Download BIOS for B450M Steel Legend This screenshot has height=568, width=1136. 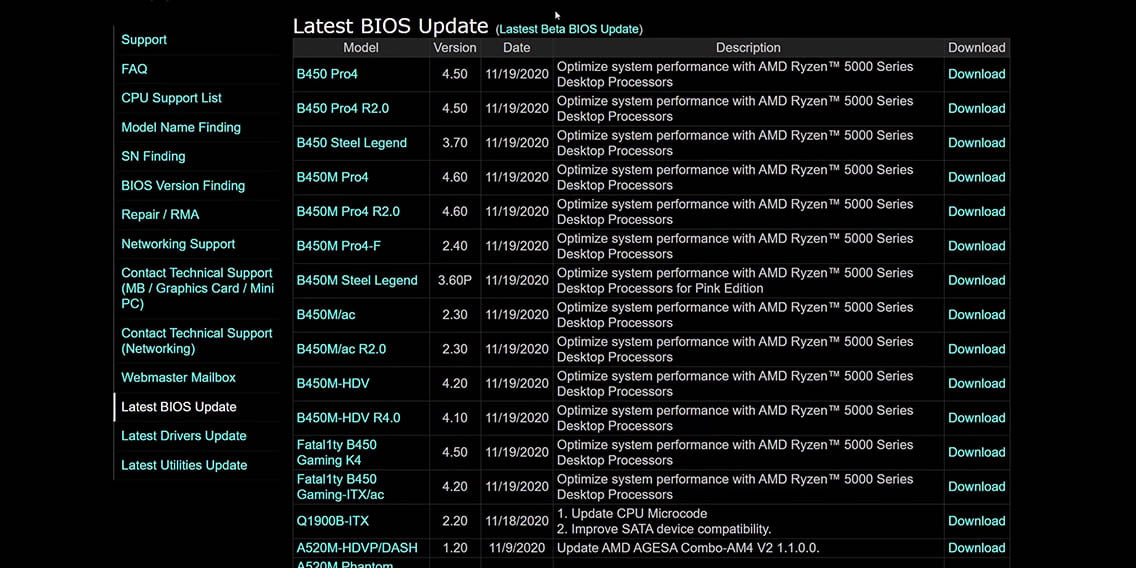pyautogui.click(x=977, y=280)
